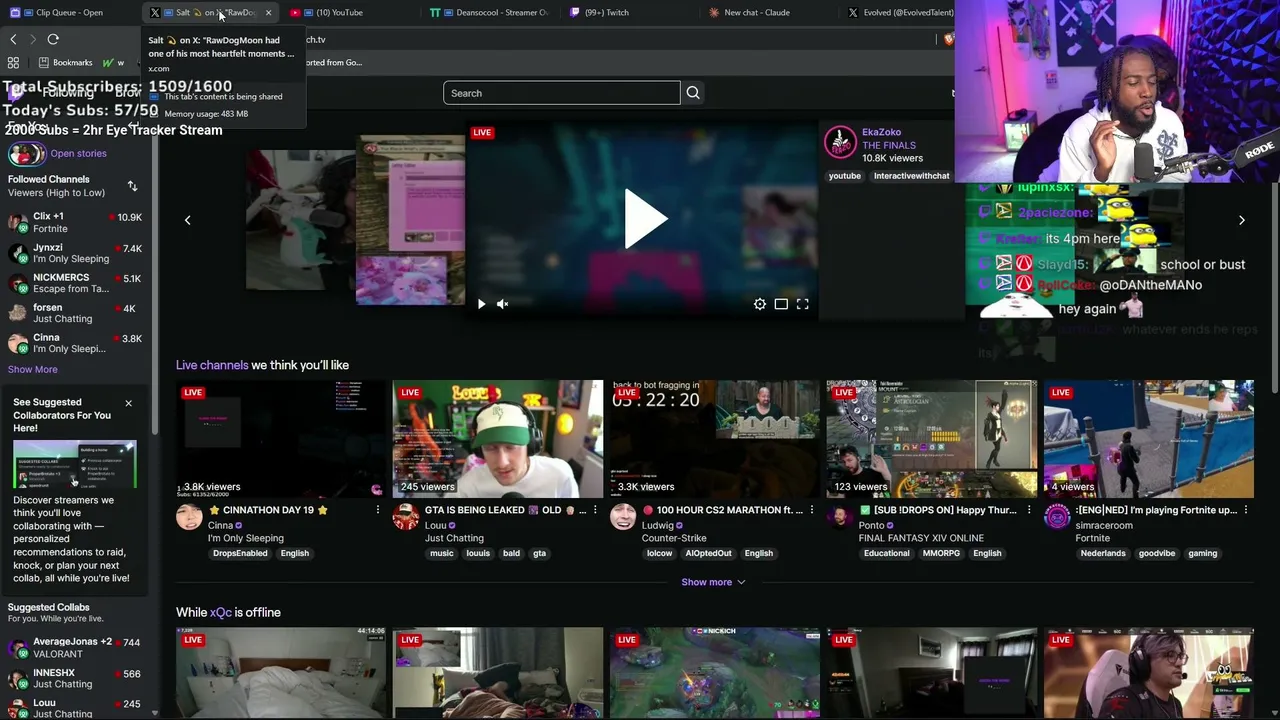Click Ponto's avatar under SUB DROPS stream
Image resolution: width=1280 pixels, height=720 pixels.
pos(840,517)
